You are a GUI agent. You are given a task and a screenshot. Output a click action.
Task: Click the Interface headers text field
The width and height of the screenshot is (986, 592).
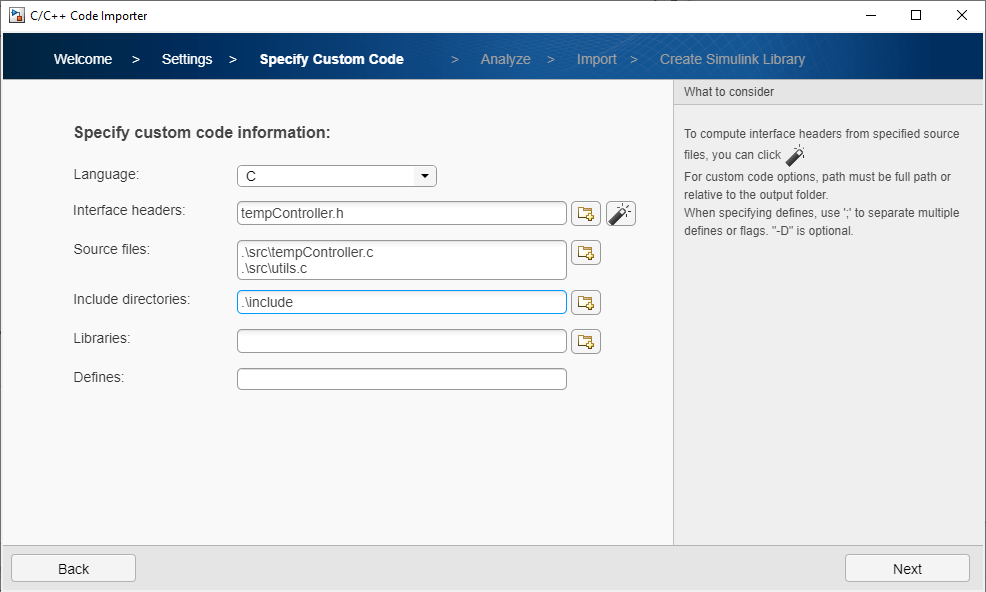pos(402,213)
